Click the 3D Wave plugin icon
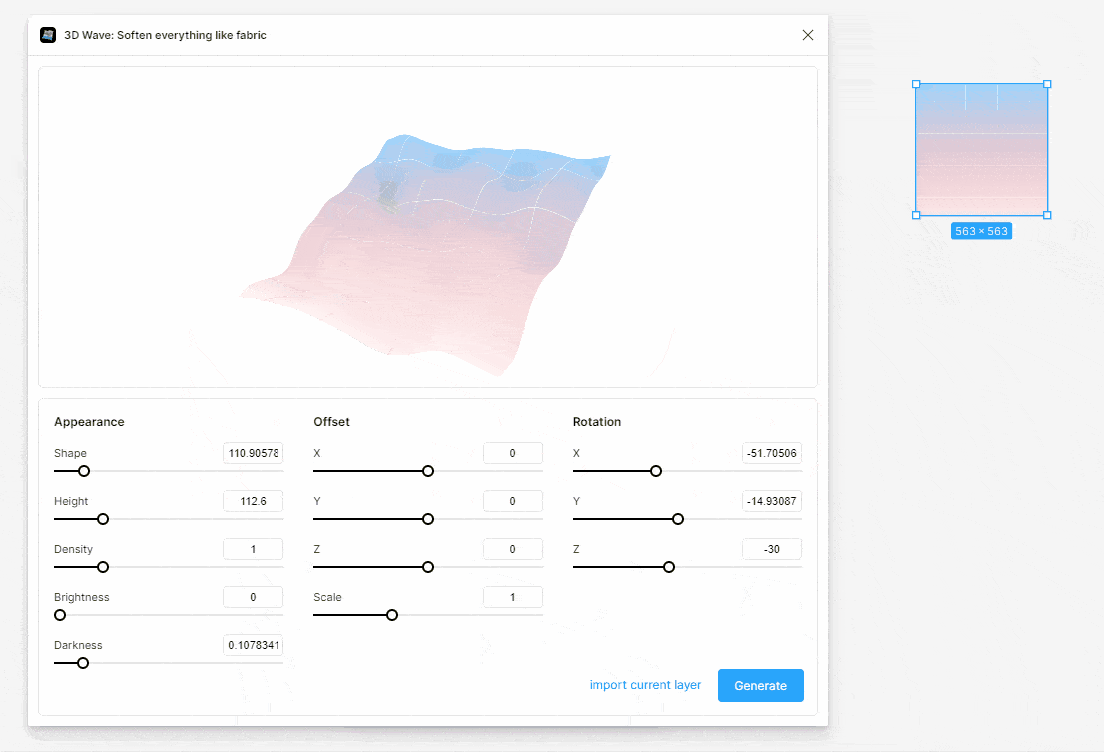Image resolution: width=1104 pixels, height=752 pixels. [48, 35]
